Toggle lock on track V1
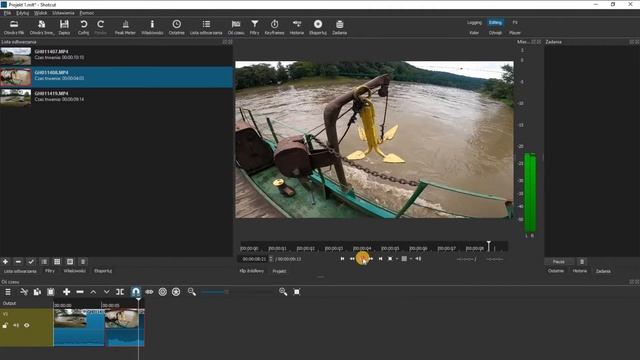The width and height of the screenshot is (640, 360). (x=5, y=325)
